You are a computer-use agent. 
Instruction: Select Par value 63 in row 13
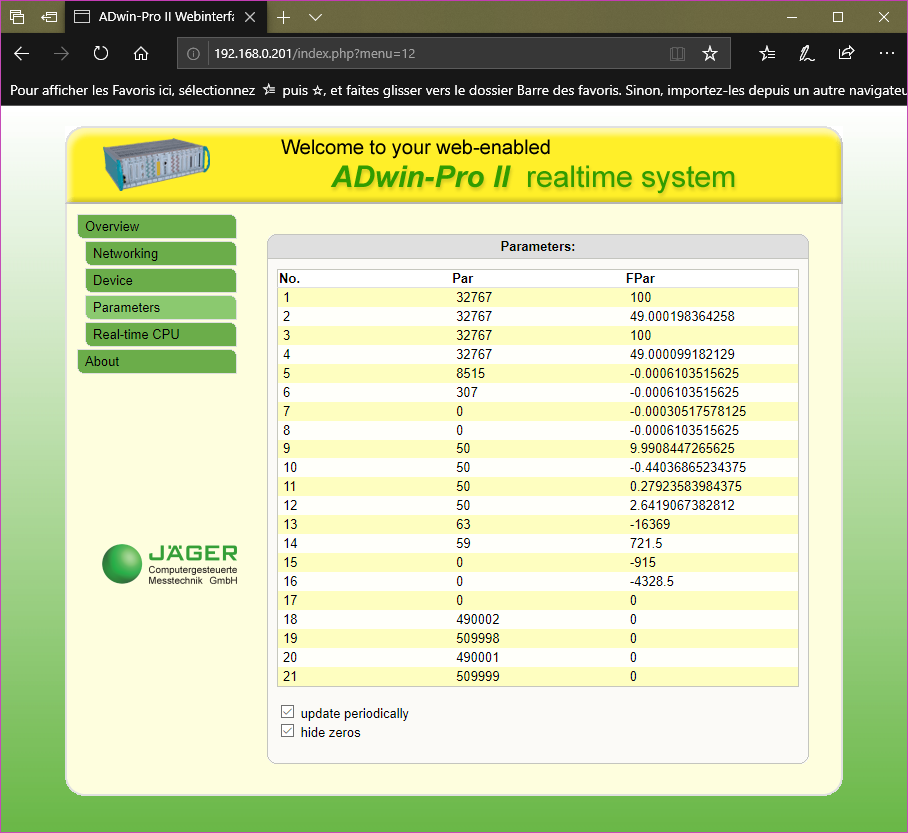[463, 525]
